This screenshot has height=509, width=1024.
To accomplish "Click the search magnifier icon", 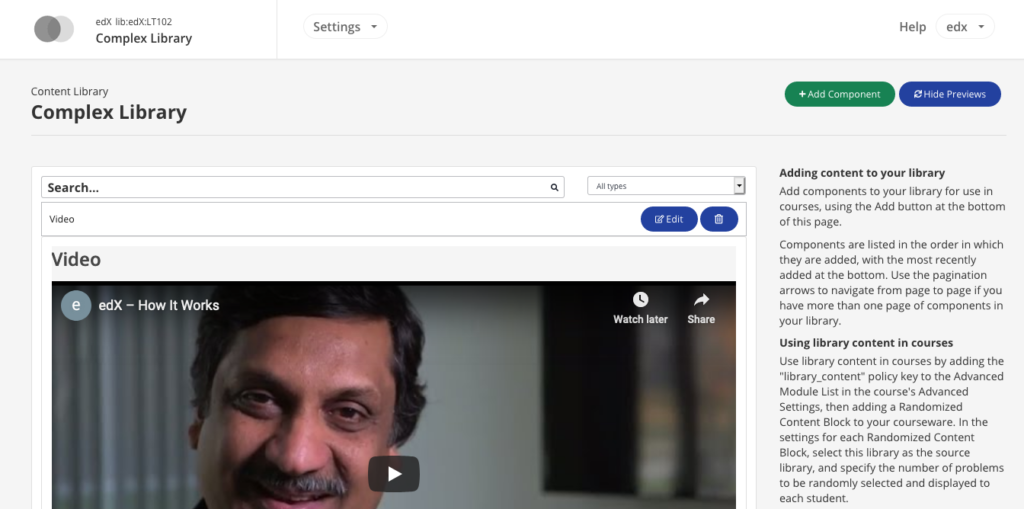I will [554, 188].
